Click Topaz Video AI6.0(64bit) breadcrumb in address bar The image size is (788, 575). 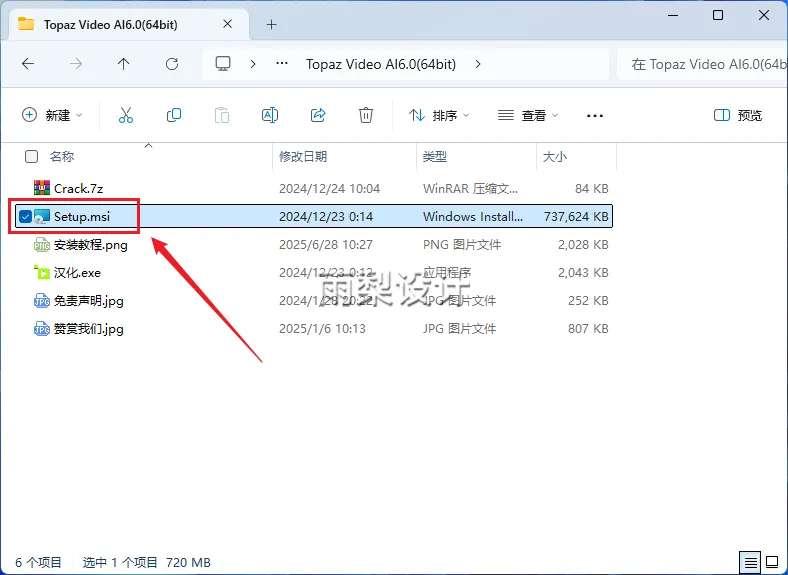click(x=381, y=64)
